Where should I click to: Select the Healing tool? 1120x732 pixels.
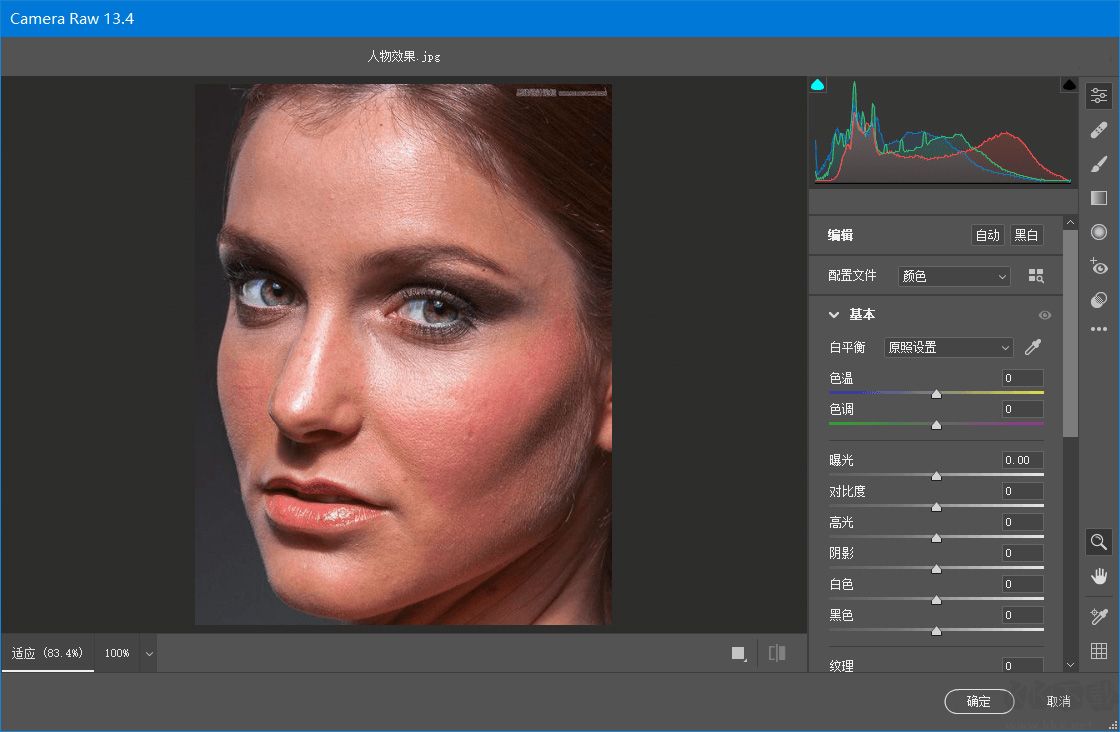tap(1098, 129)
